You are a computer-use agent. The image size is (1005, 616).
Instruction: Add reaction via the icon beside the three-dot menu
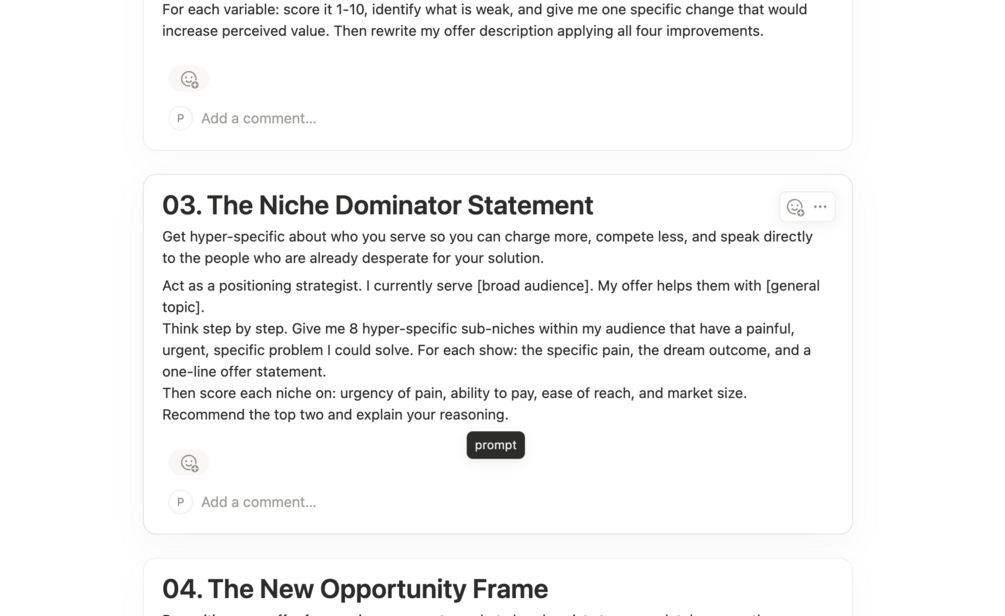[795, 206]
